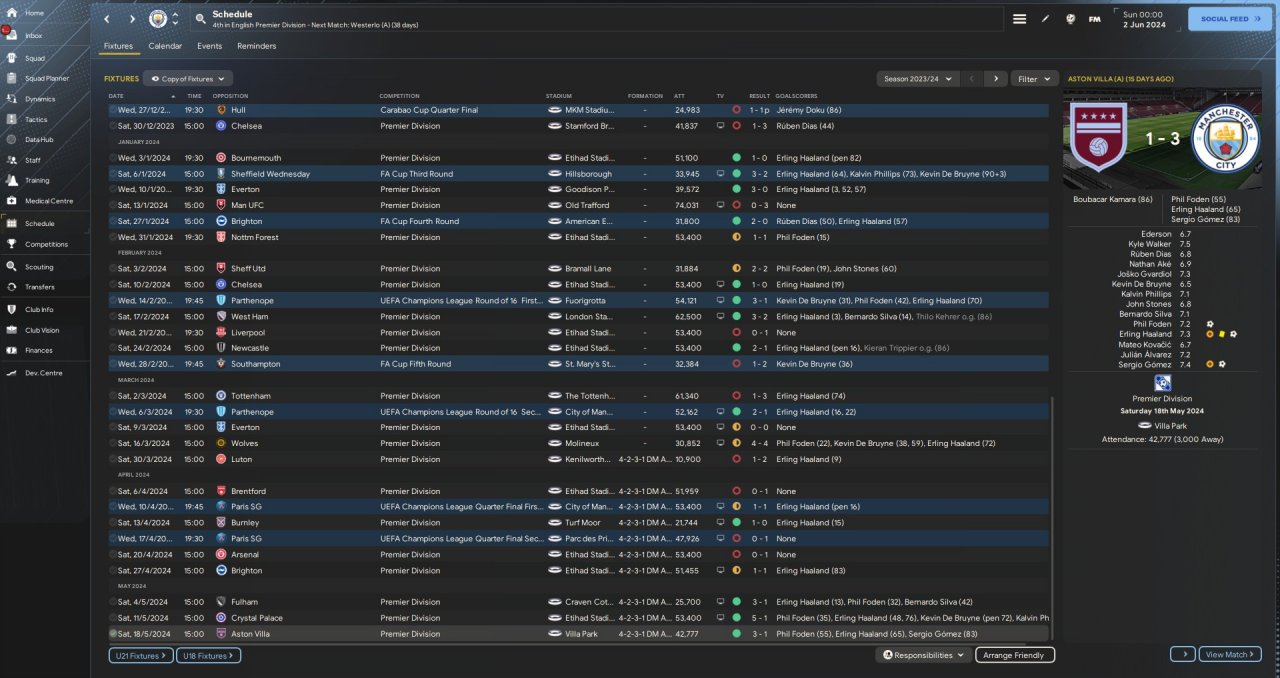Go forward with the right navigation arrow
Screen dimensions: 1280x678
click(x=132, y=19)
